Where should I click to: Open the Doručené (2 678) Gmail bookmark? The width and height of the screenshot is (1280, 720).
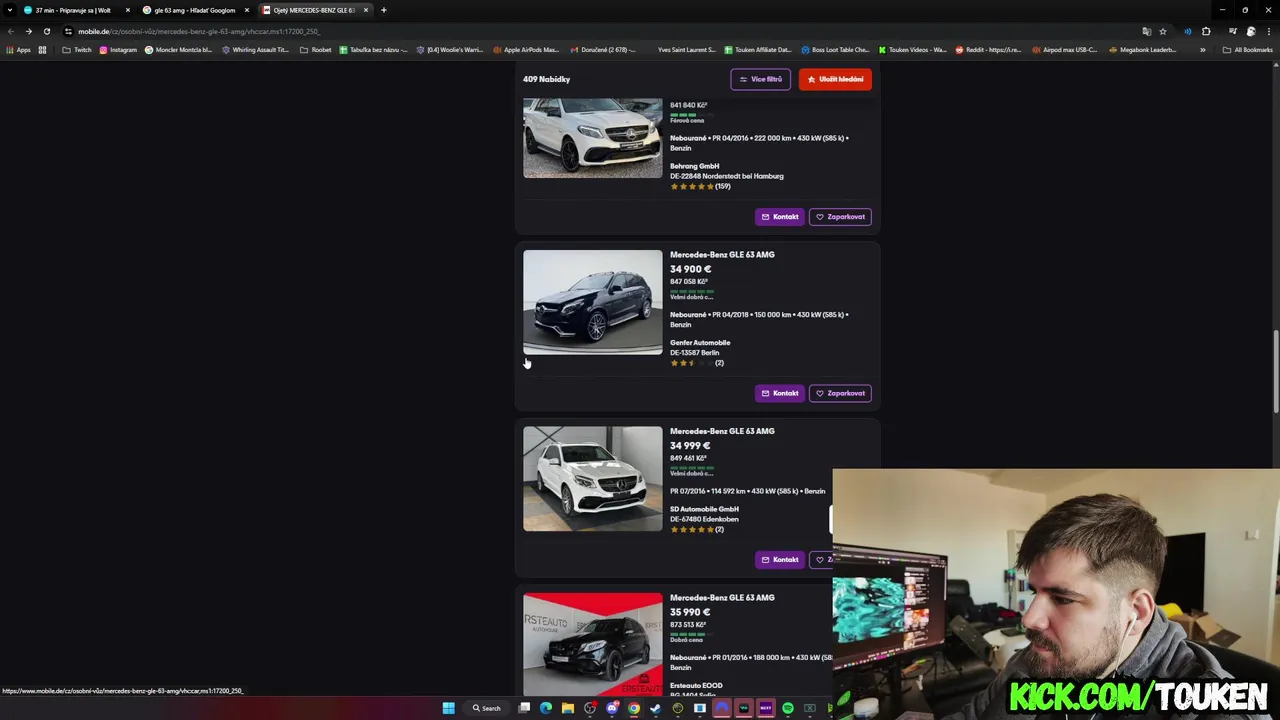point(603,50)
